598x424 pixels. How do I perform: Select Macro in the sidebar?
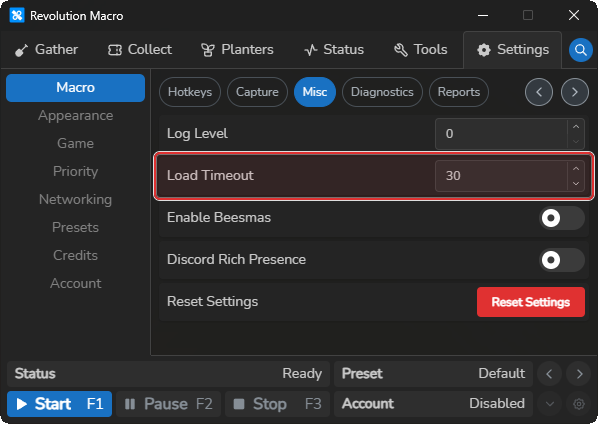pos(76,88)
